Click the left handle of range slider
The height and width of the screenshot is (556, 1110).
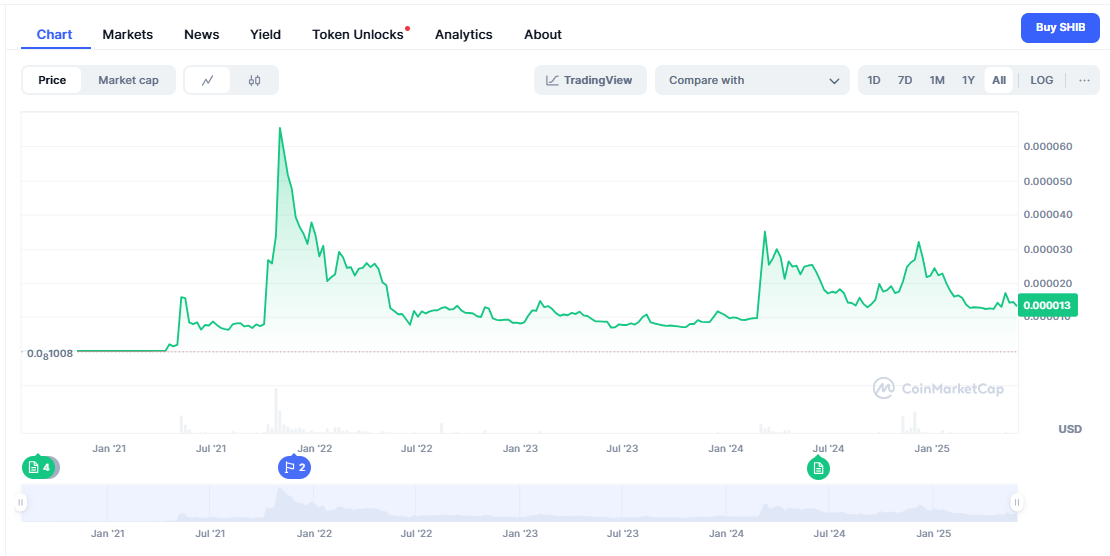[21, 503]
